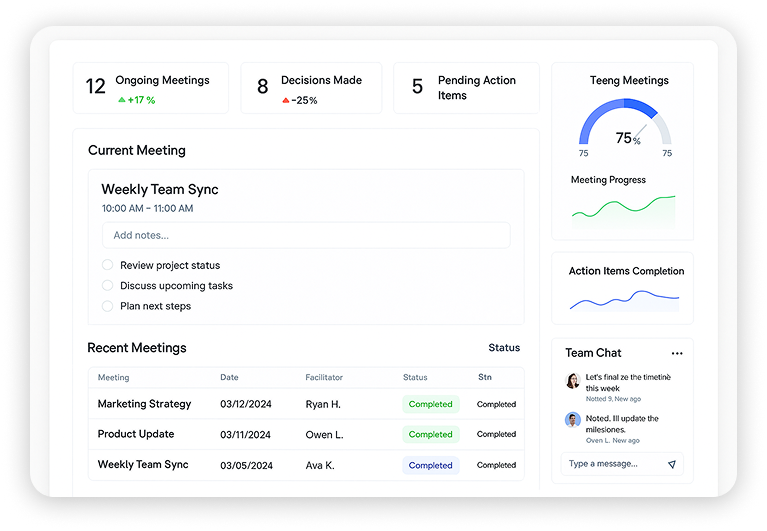Open the Marketing Strategy meeting row

point(306,404)
